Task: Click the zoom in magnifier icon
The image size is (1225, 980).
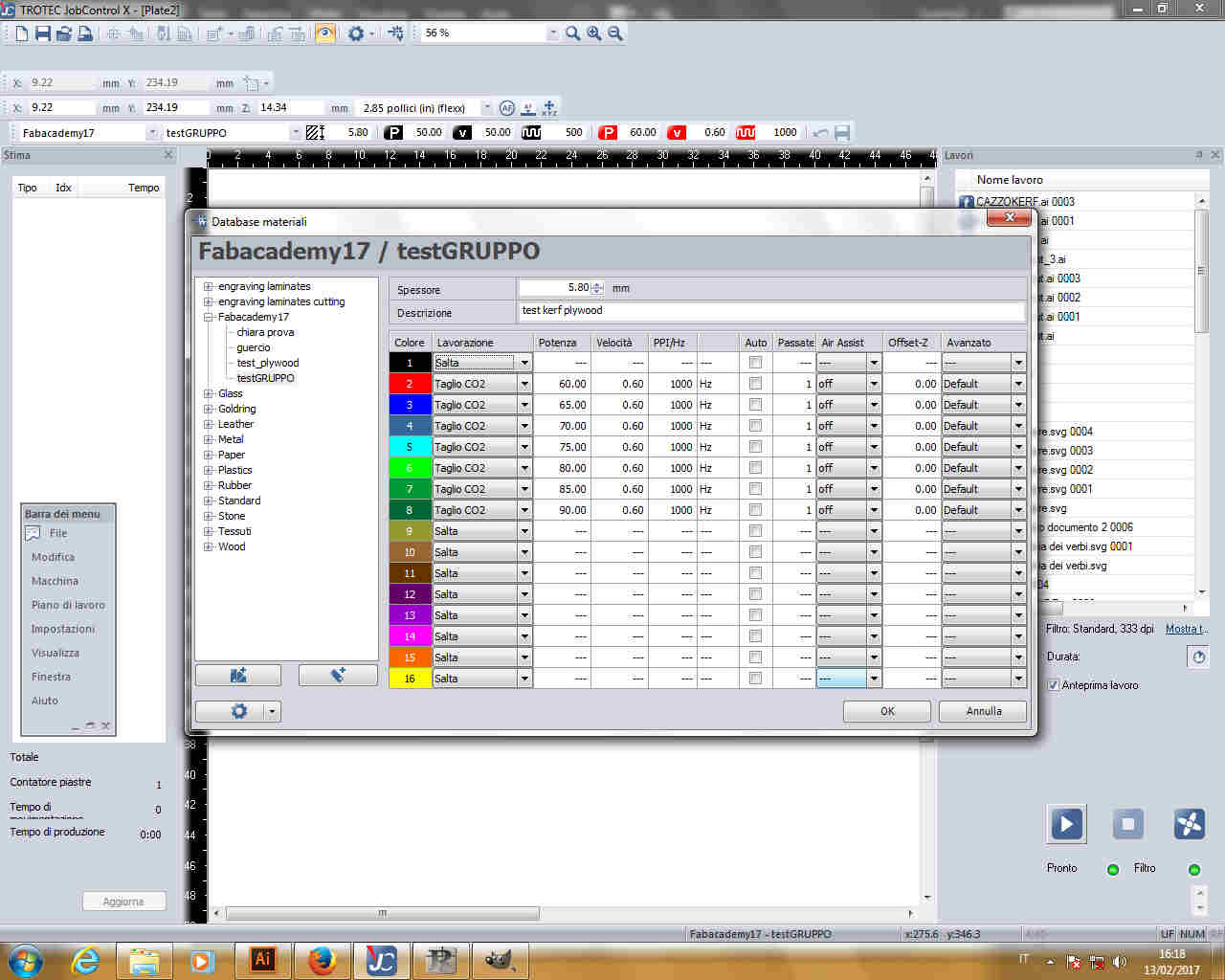Action: point(594,33)
